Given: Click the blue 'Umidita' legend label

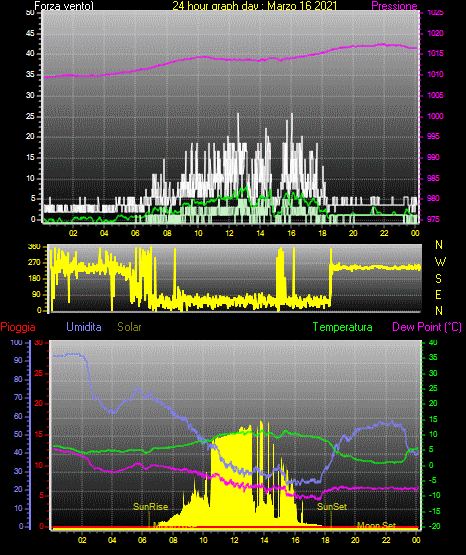Looking at the screenshot, I should click(84, 327).
